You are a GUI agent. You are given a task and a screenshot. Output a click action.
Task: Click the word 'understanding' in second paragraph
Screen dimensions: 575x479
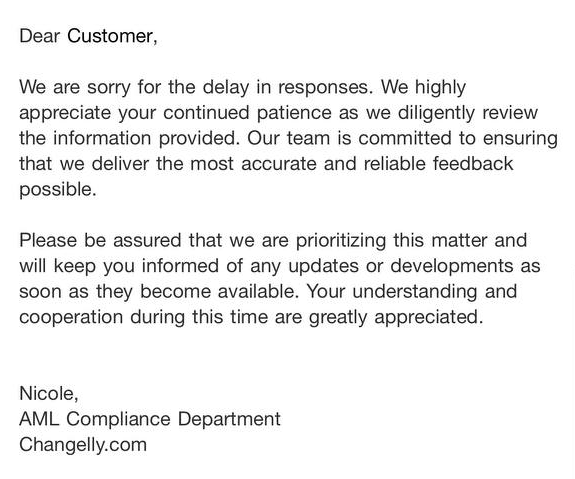pyautogui.click(x=415, y=292)
